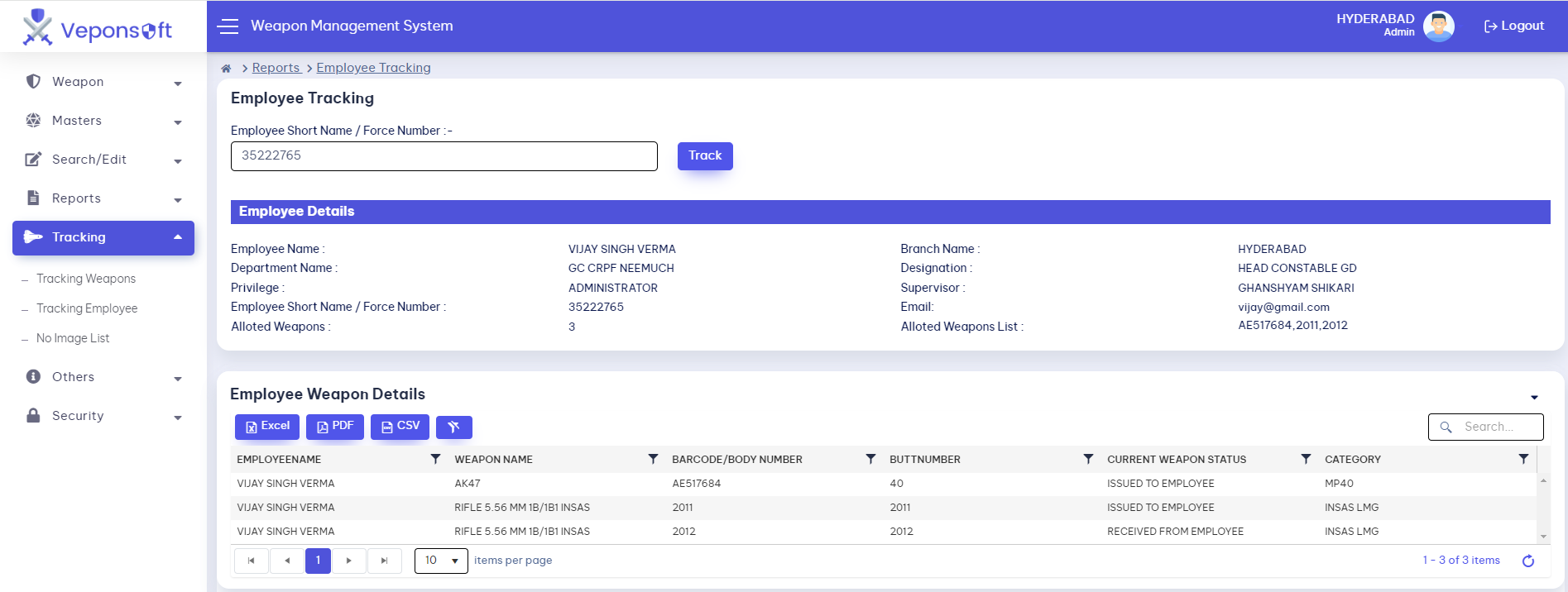This screenshot has height=592, width=1568.
Task: Click the shield icon beside Weapon
Action: coord(33,81)
